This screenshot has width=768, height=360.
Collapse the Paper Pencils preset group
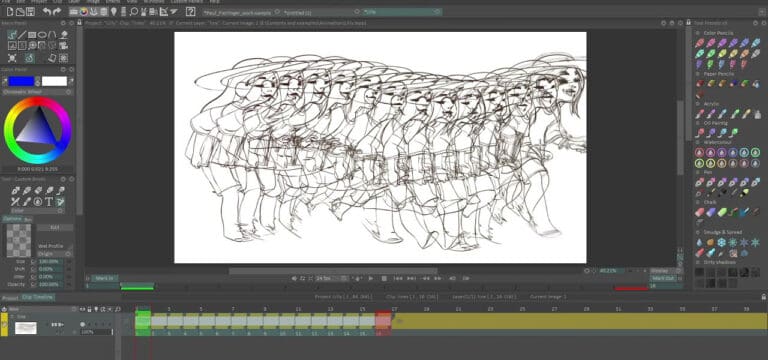point(697,73)
